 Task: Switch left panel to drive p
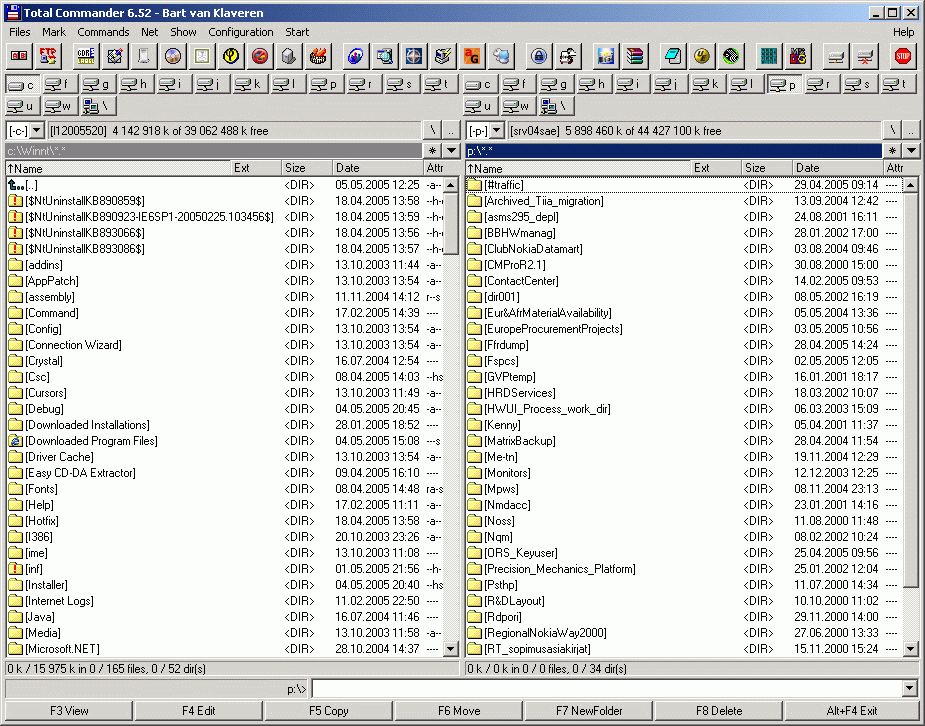tap(326, 84)
